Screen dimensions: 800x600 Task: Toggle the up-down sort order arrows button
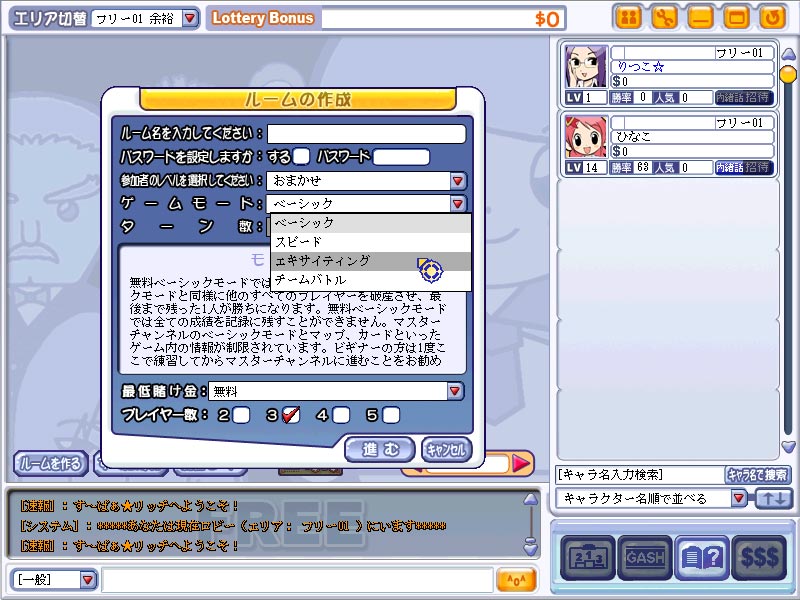(773, 498)
